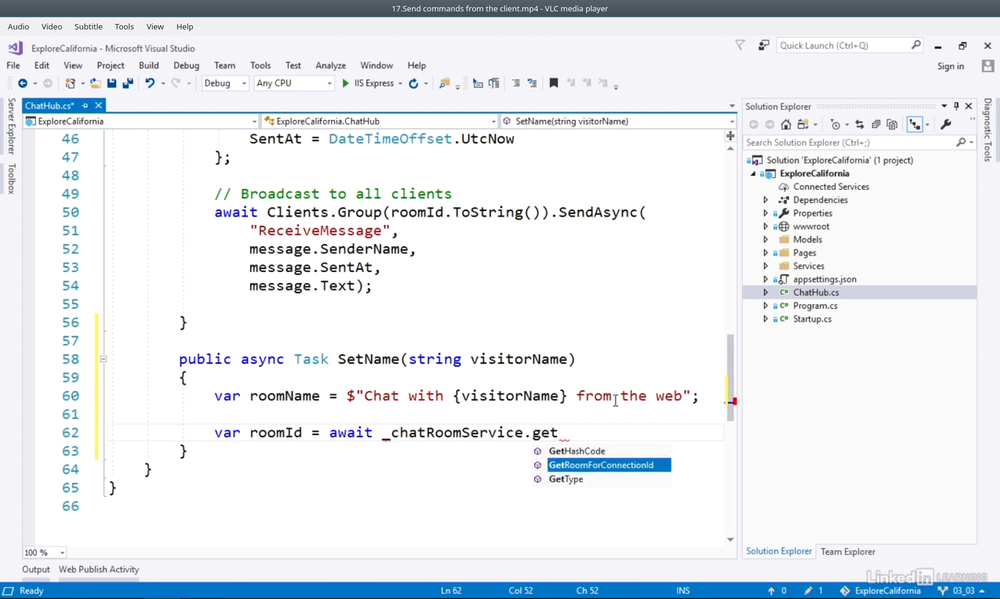The image size is (1000, 599).
Task: Click the unpushed commits arrow in the status bar
Action: 771,591
